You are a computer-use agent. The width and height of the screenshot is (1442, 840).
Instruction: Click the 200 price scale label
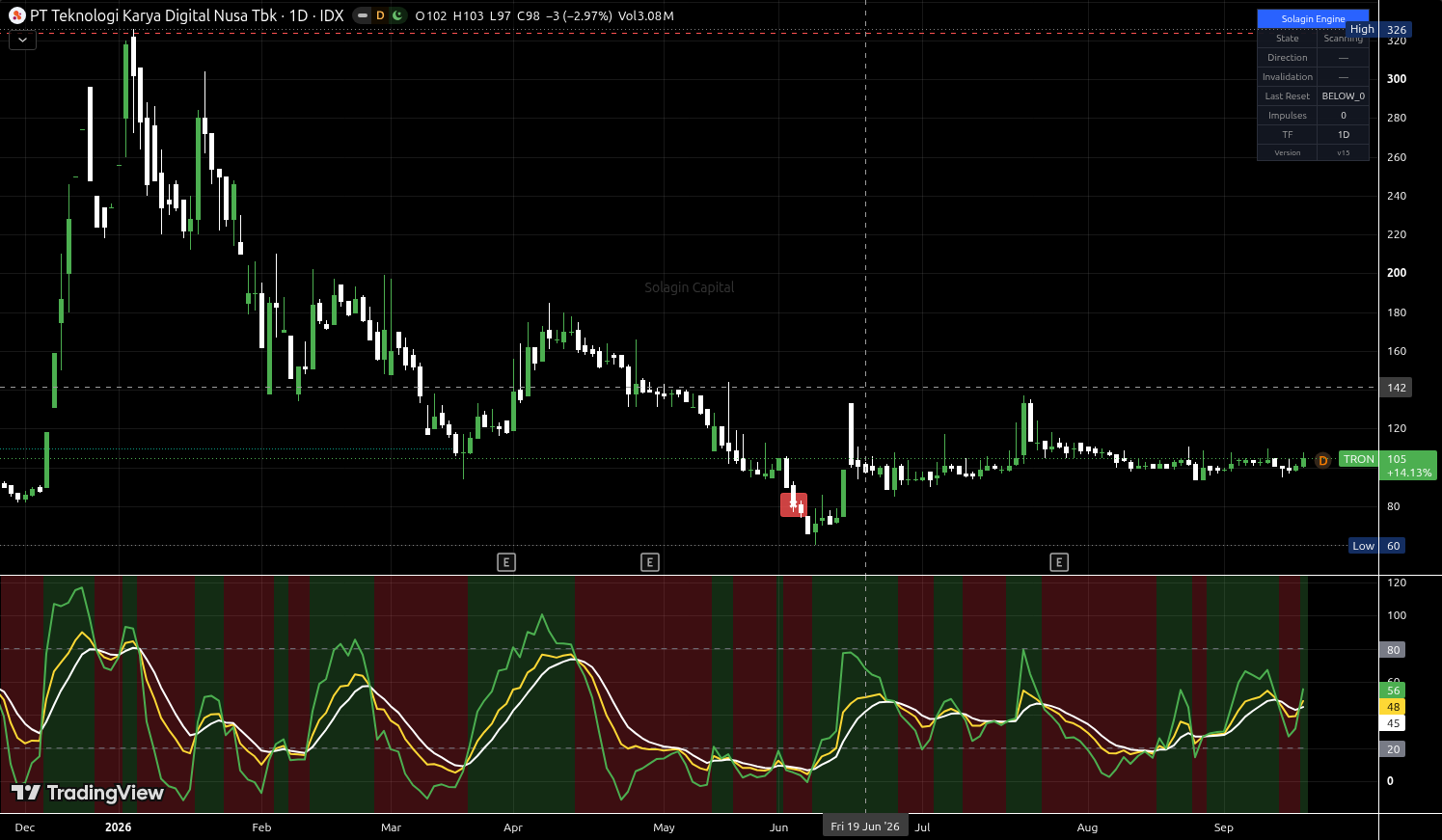point(1397,273)
